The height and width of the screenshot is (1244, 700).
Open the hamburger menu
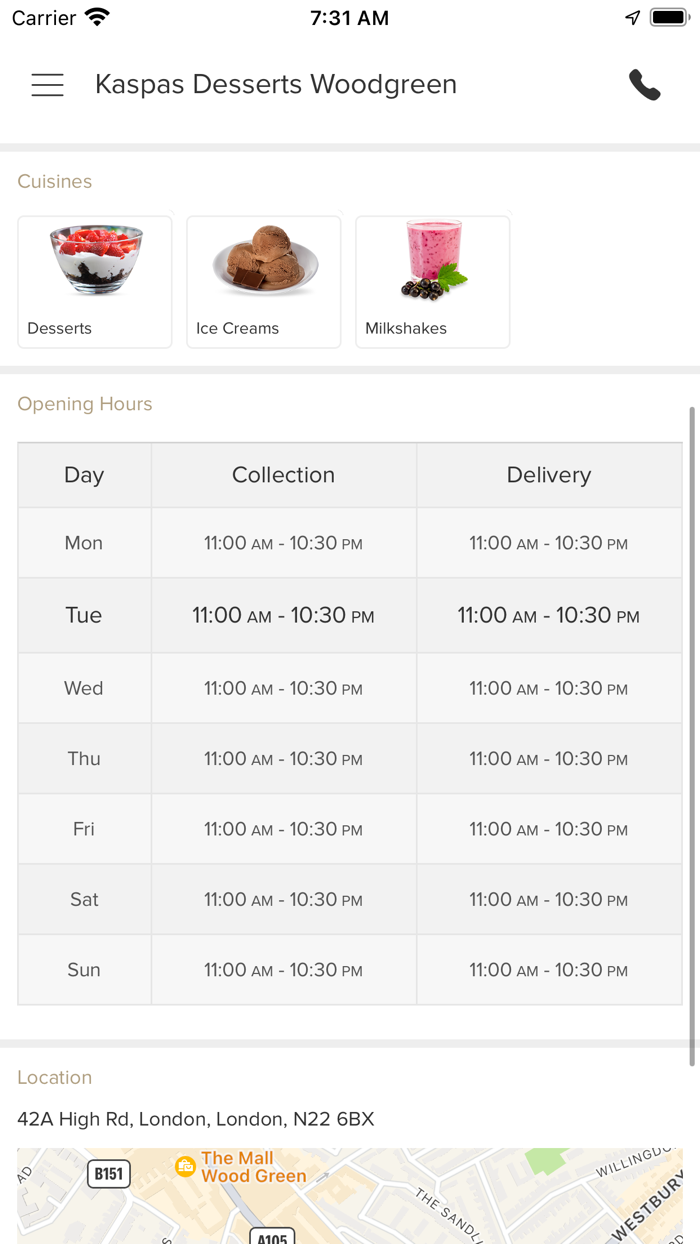pos(47,85)
